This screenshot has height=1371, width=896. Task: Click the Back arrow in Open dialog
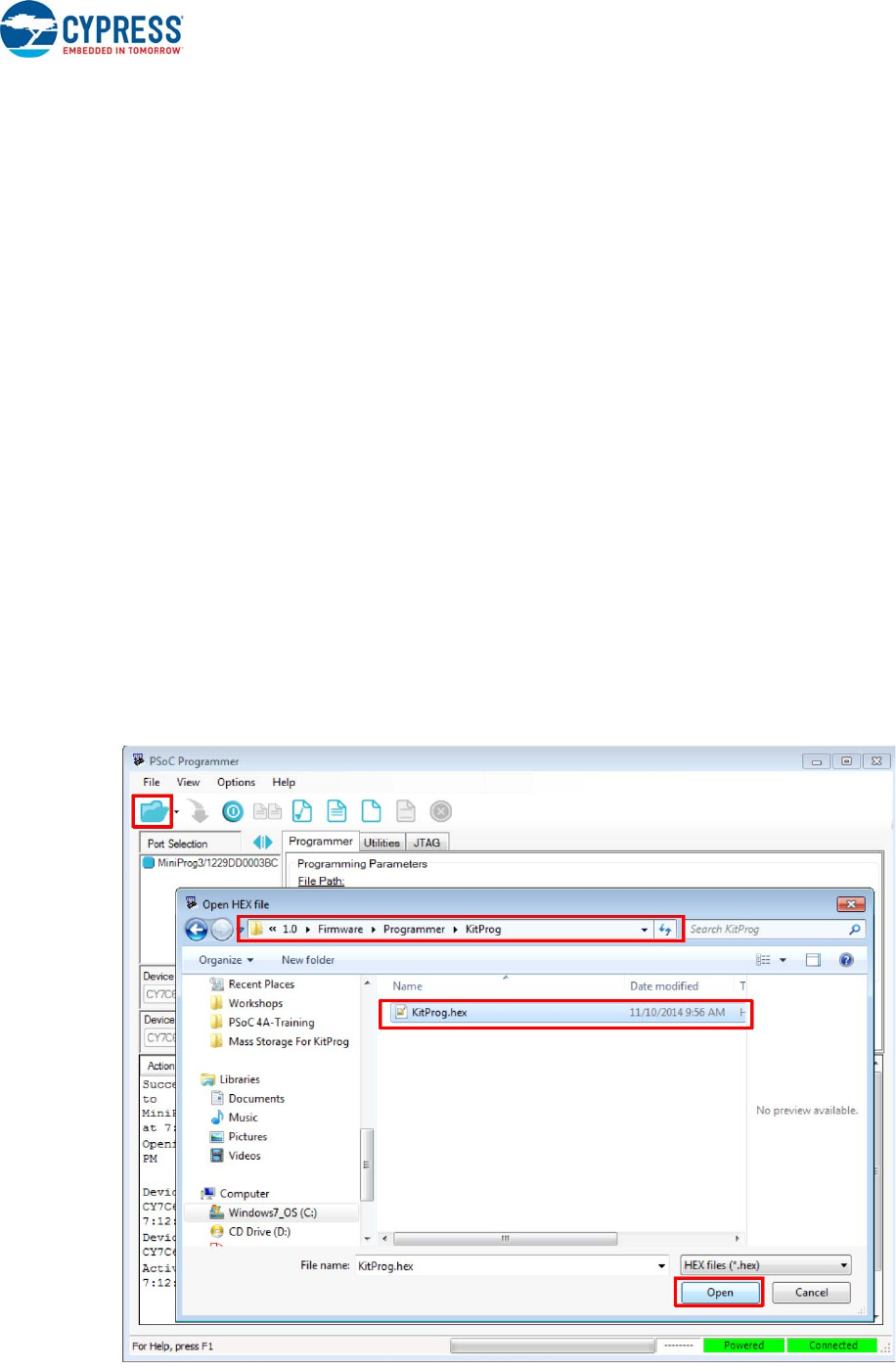(196, 930)
